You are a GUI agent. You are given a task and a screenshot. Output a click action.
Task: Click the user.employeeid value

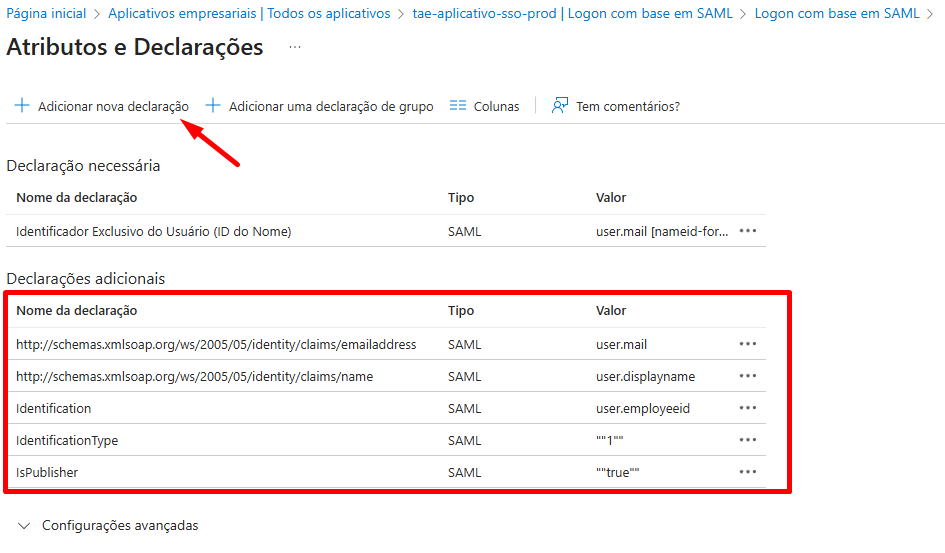pos(643,408)
